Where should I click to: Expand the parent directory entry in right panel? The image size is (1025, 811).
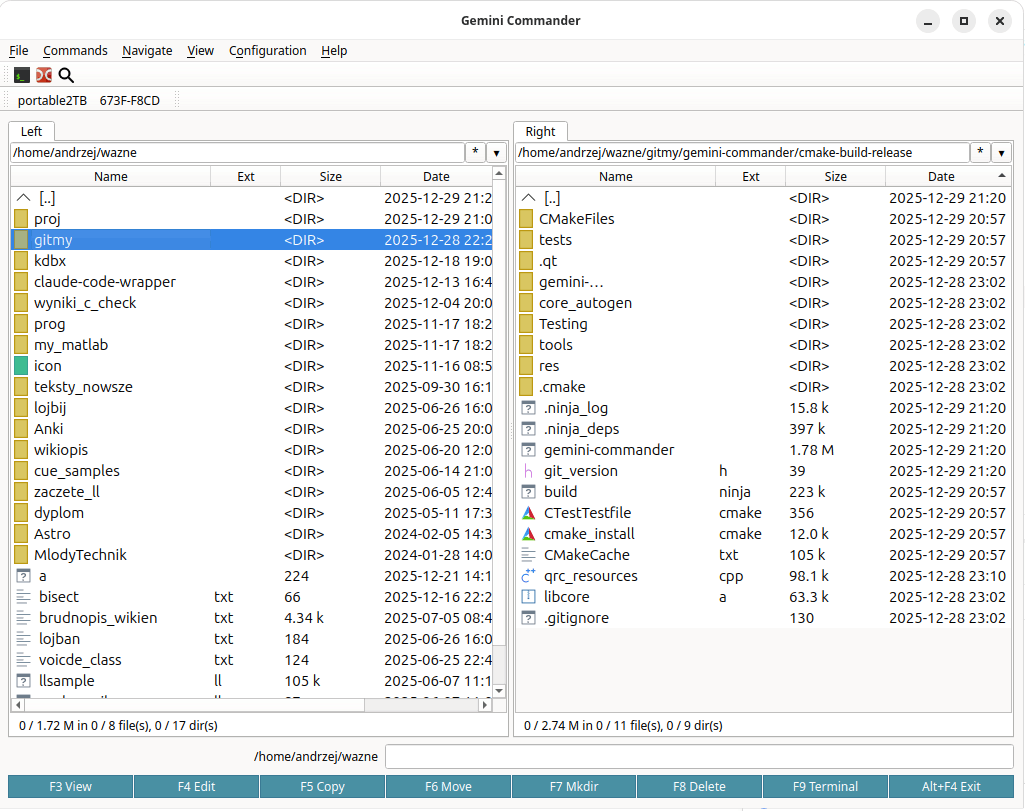coord(528,198)
